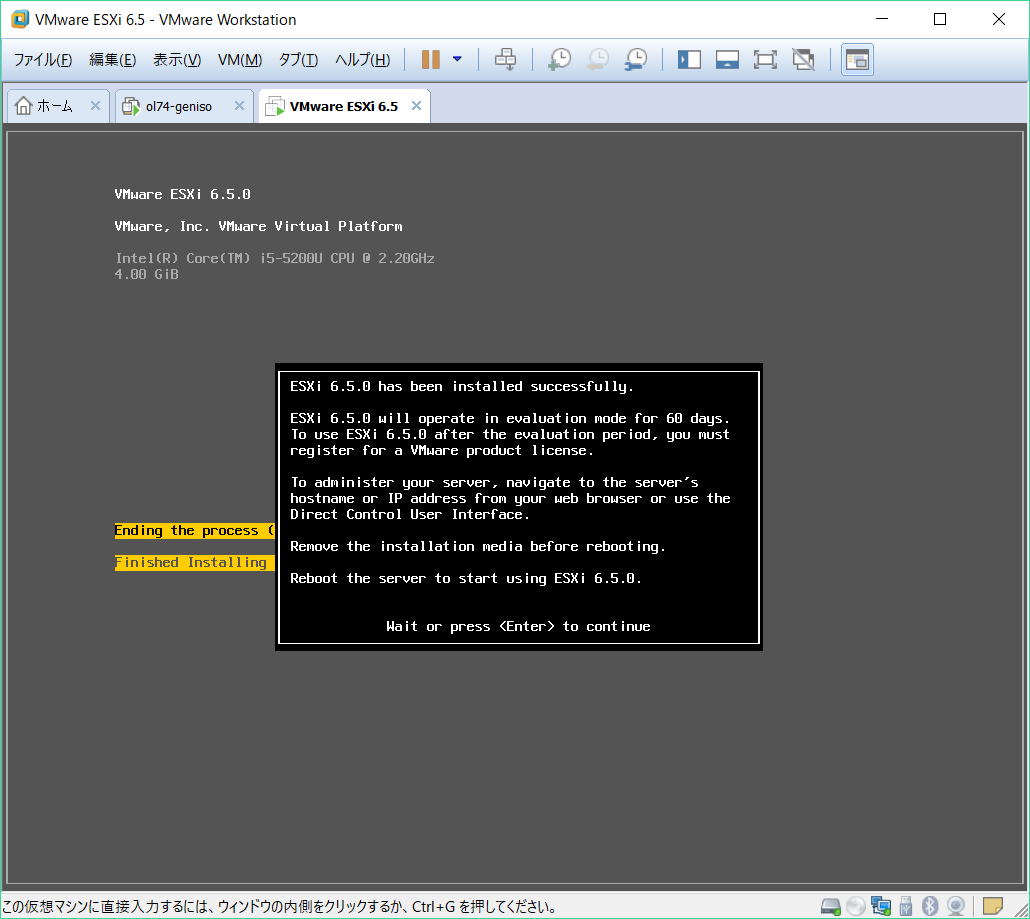Viewport: 1030px width, 919px height.
Task: Click the VMware Workstation title bar app icon
Action: 20,19
